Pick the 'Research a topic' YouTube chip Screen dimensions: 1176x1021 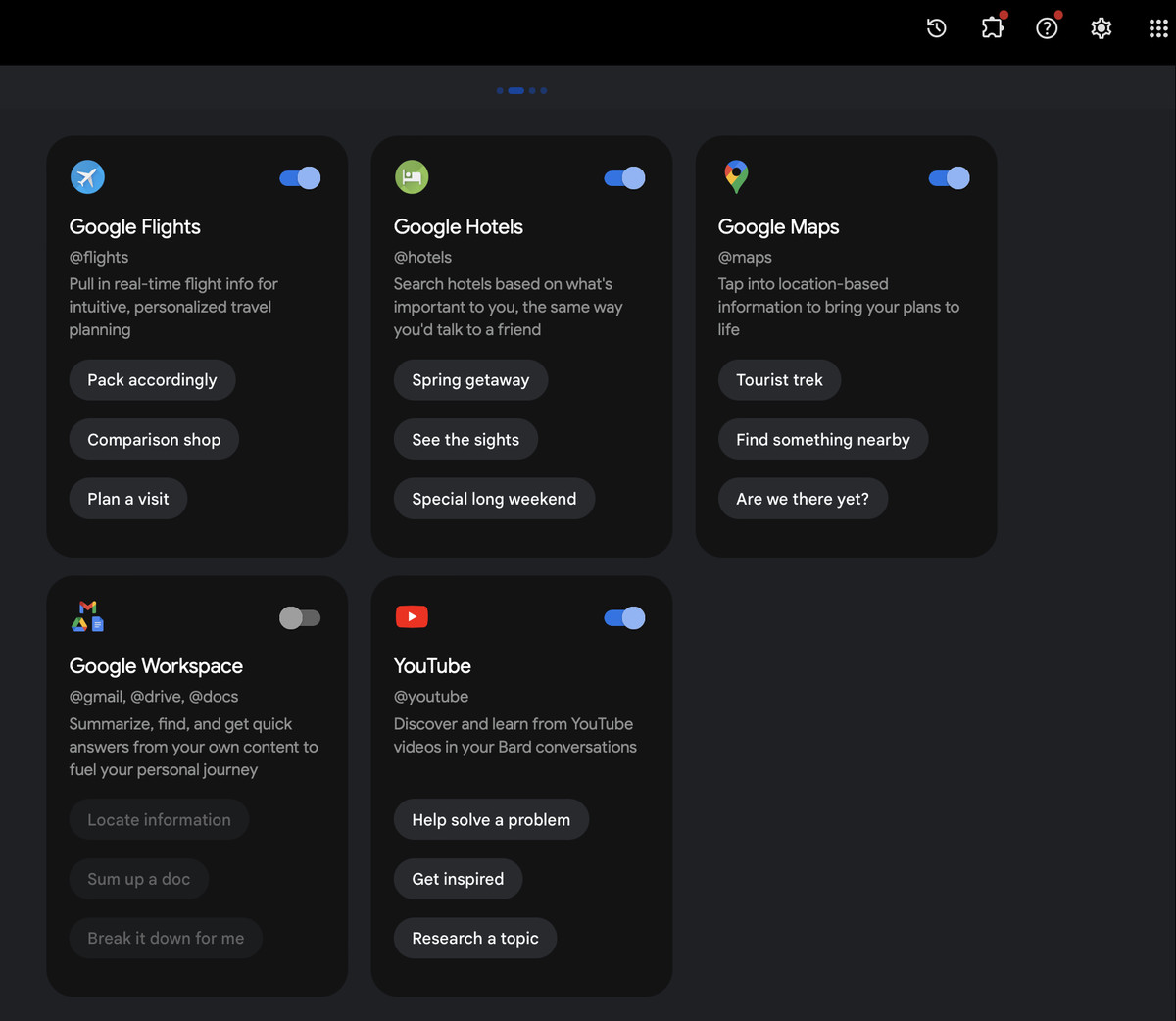pos(475,939)
